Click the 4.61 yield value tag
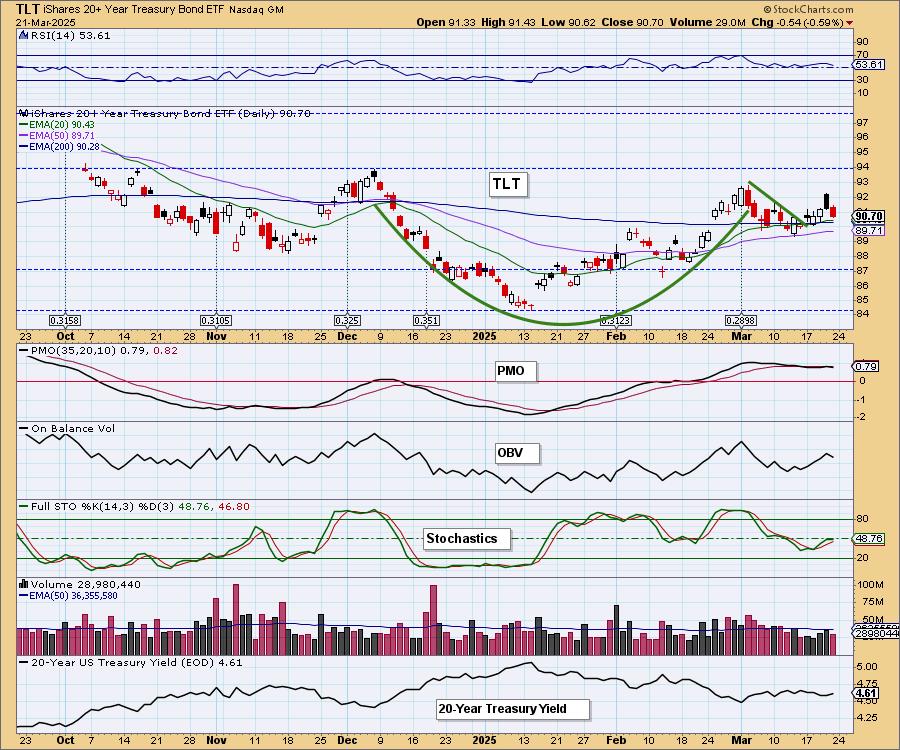The width and height of the screenshot is (900, 750). pyautogui.click(x=866, y=693)
